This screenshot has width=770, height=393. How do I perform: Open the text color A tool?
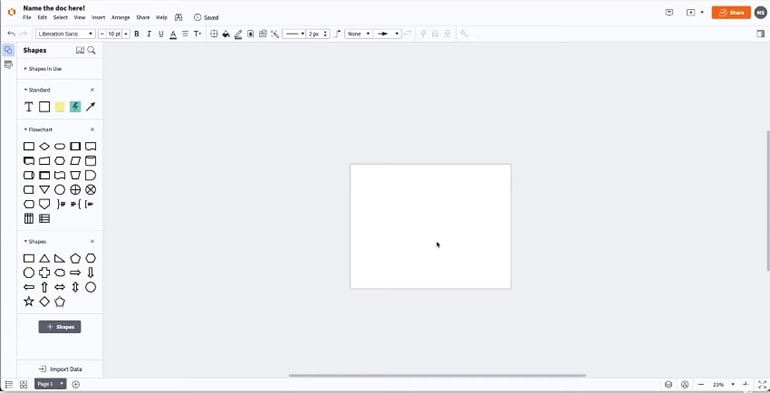pos(173,34)
